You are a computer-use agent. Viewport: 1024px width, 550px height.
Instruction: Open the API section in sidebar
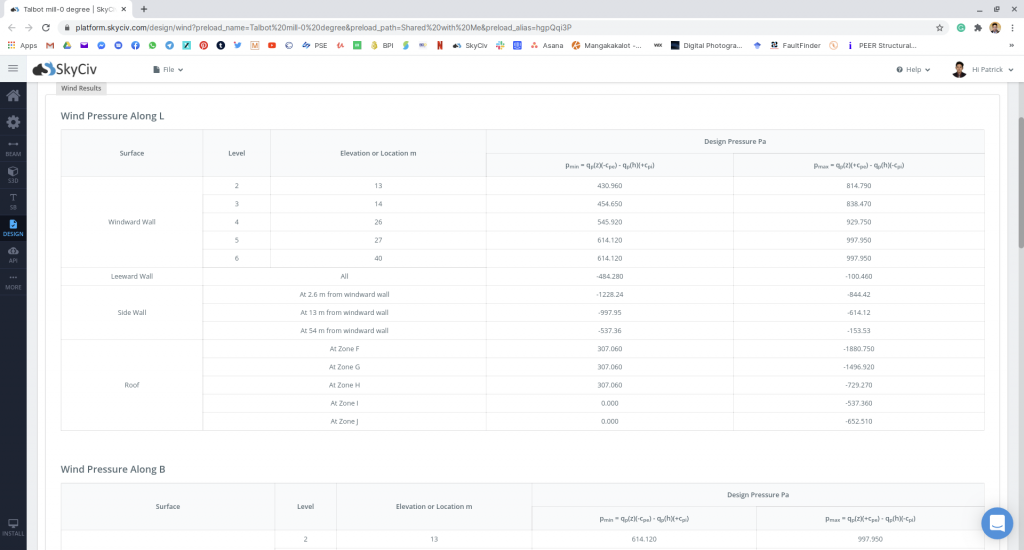click(13, 253)
